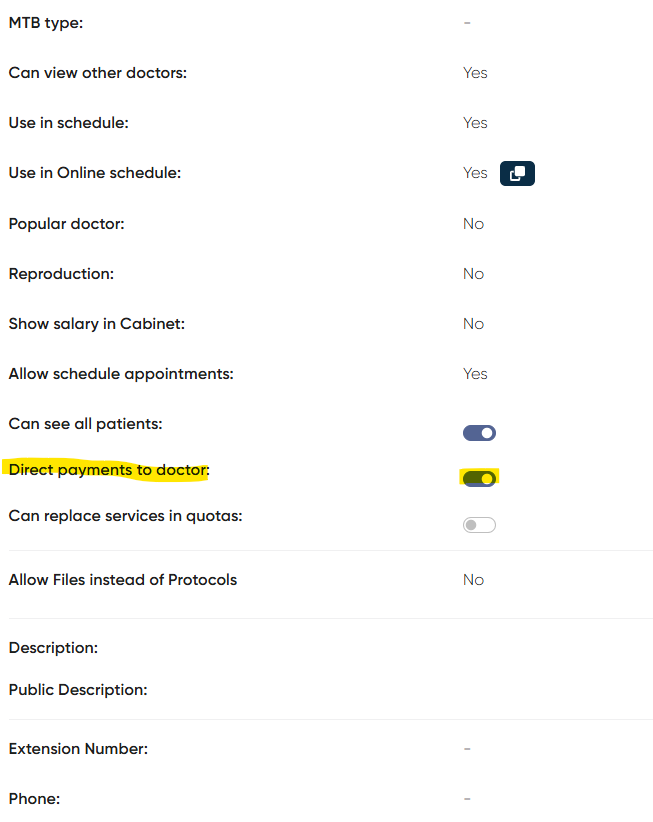Click the Reproduction field label

pyautogui.click(x=61, y=274)
